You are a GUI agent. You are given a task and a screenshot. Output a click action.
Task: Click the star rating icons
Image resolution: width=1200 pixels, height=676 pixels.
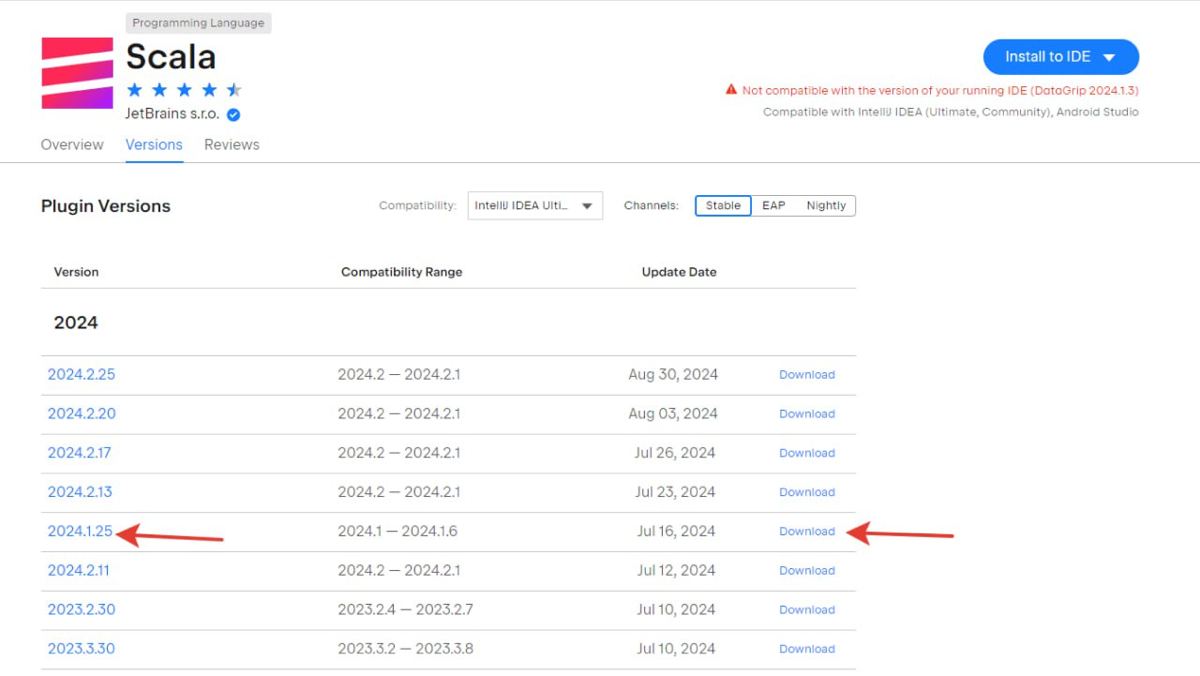(x=184, y=90)
